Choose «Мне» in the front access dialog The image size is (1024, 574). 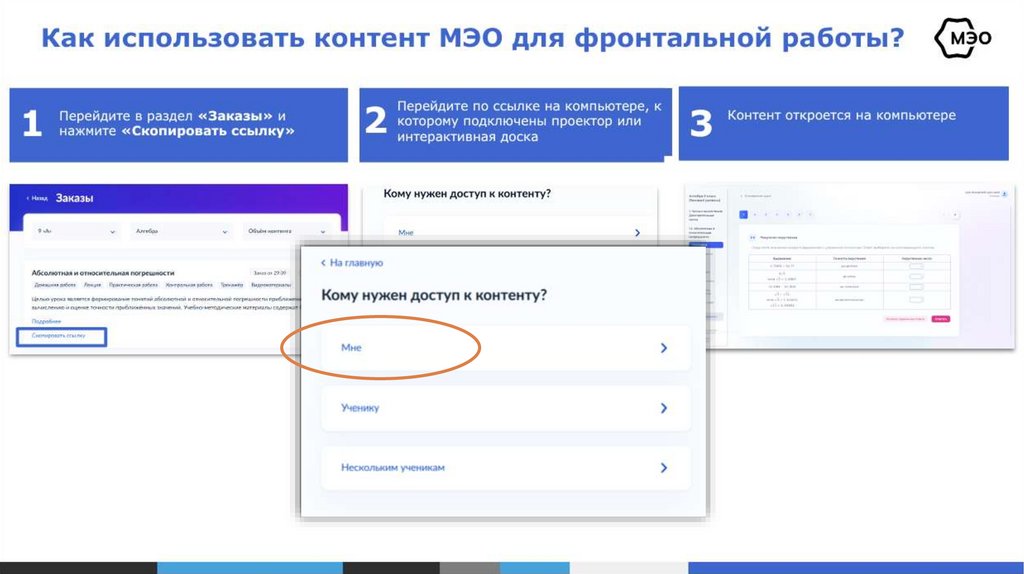(x=505, y=348)
